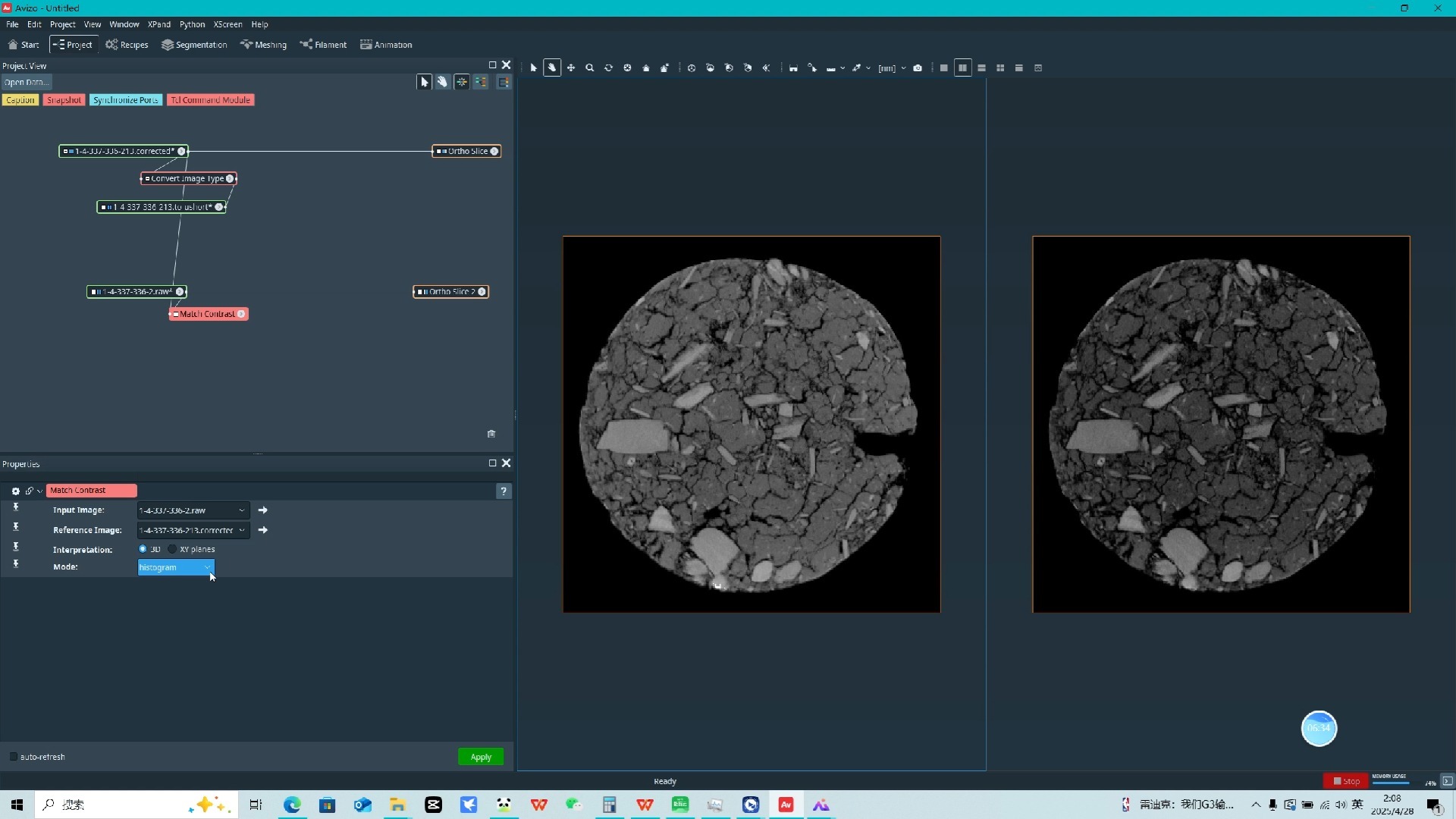The height and width of the screenshot is (819, 1456).
Task: Click the trash bin icon in Project View
Action: click(x=491, y=434)
